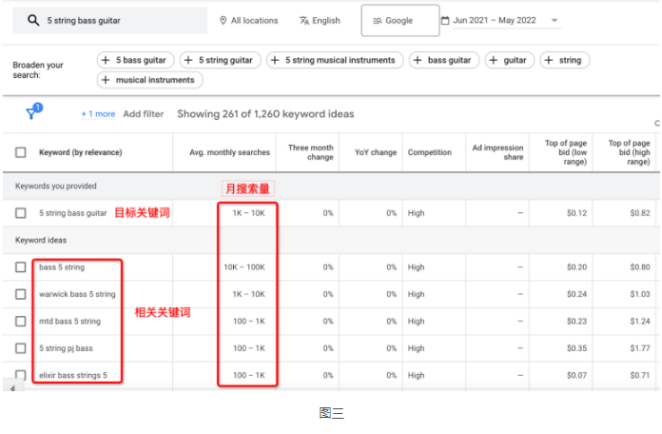This screenshot has width=662, height=434.
Task: Click Add filter
Action: pyautogui.click(x=143, y=114)
